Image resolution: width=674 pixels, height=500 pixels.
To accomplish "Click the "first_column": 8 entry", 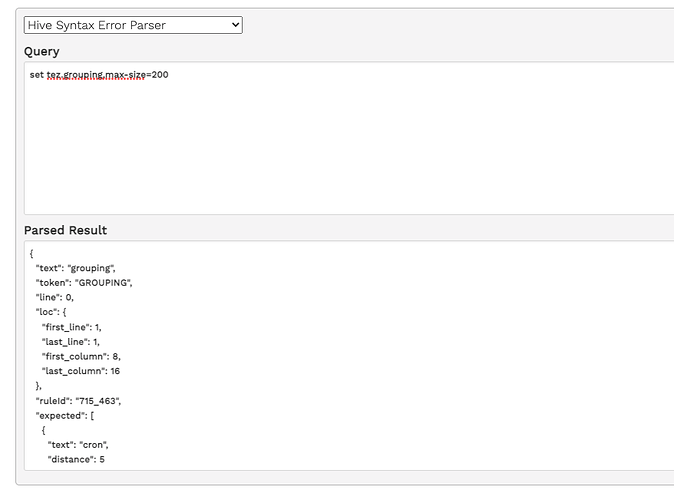I will click(x=81, y=357).
